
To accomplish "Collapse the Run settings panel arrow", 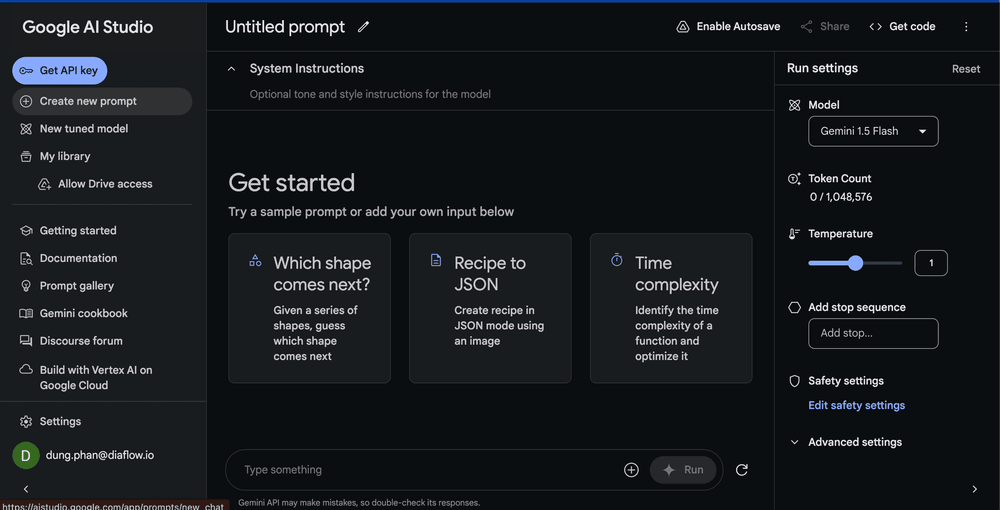I will pyautogui.click(x=975, y=489).
